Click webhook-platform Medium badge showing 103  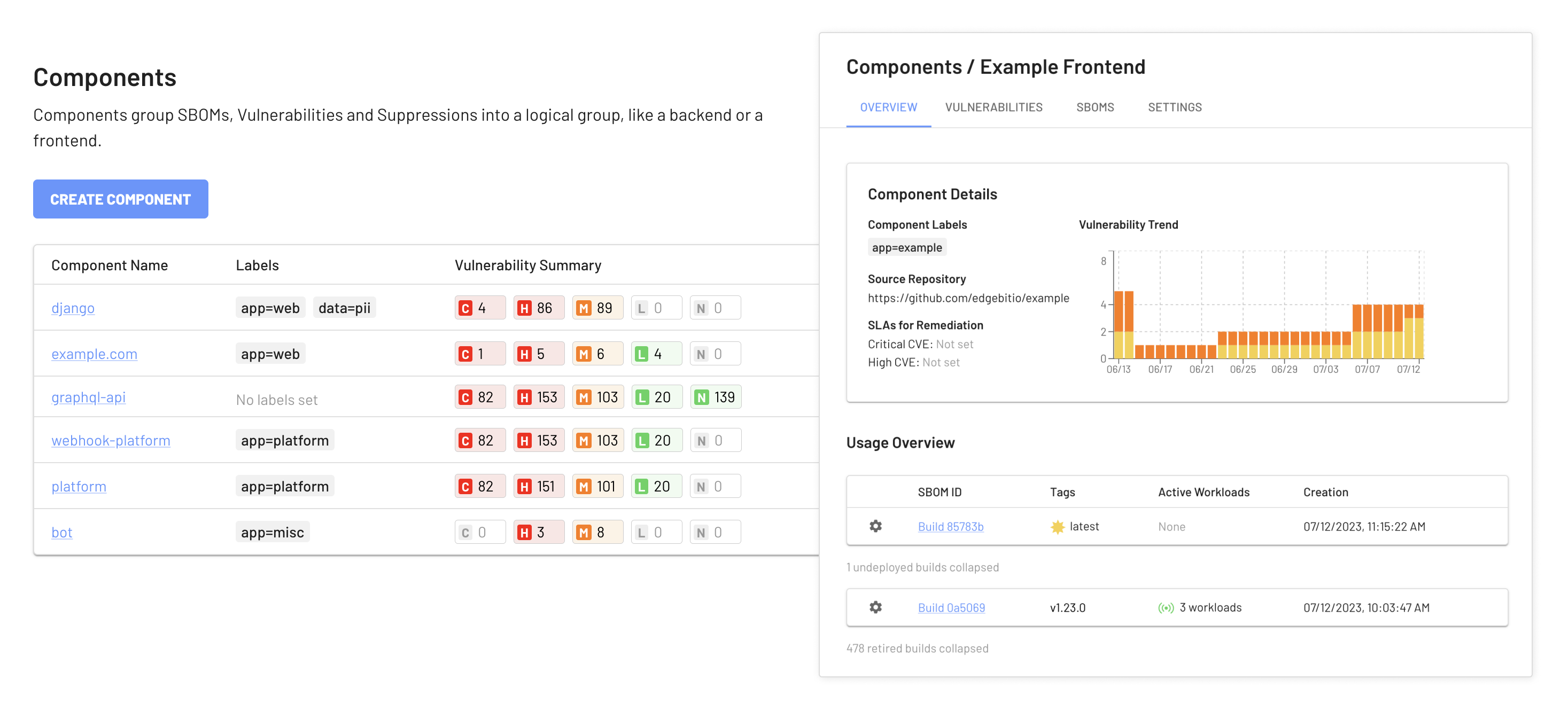pyautogui.click(x=597, y=440)
